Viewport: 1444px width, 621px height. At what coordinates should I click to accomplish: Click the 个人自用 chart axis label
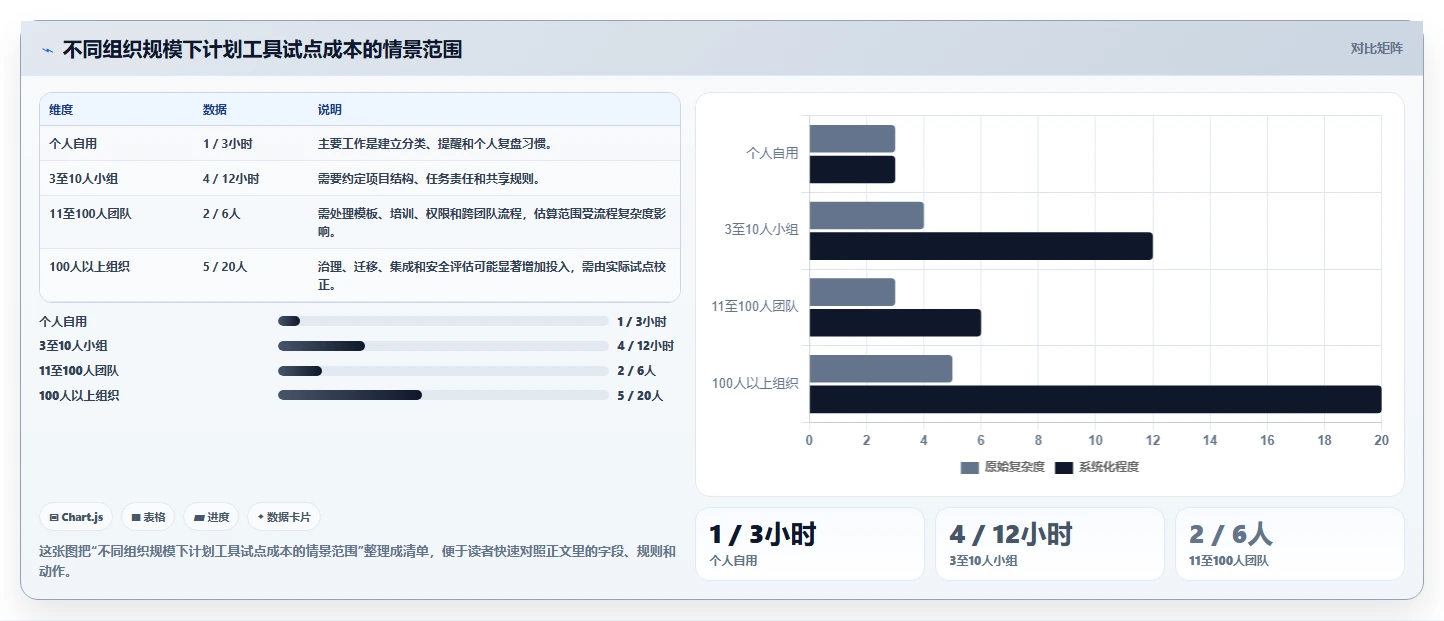click(x=773, y=153)
